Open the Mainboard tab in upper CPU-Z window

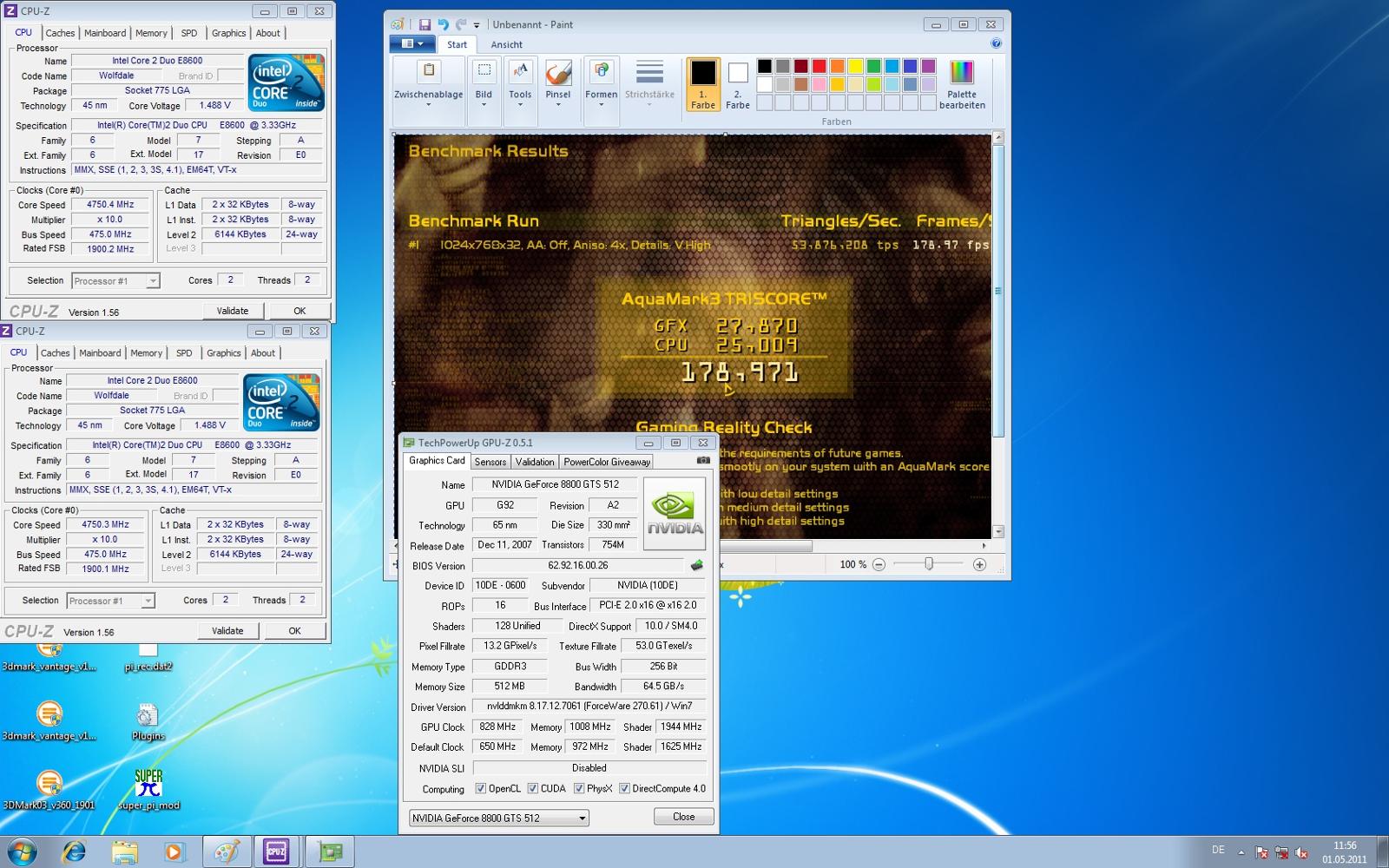105,33
